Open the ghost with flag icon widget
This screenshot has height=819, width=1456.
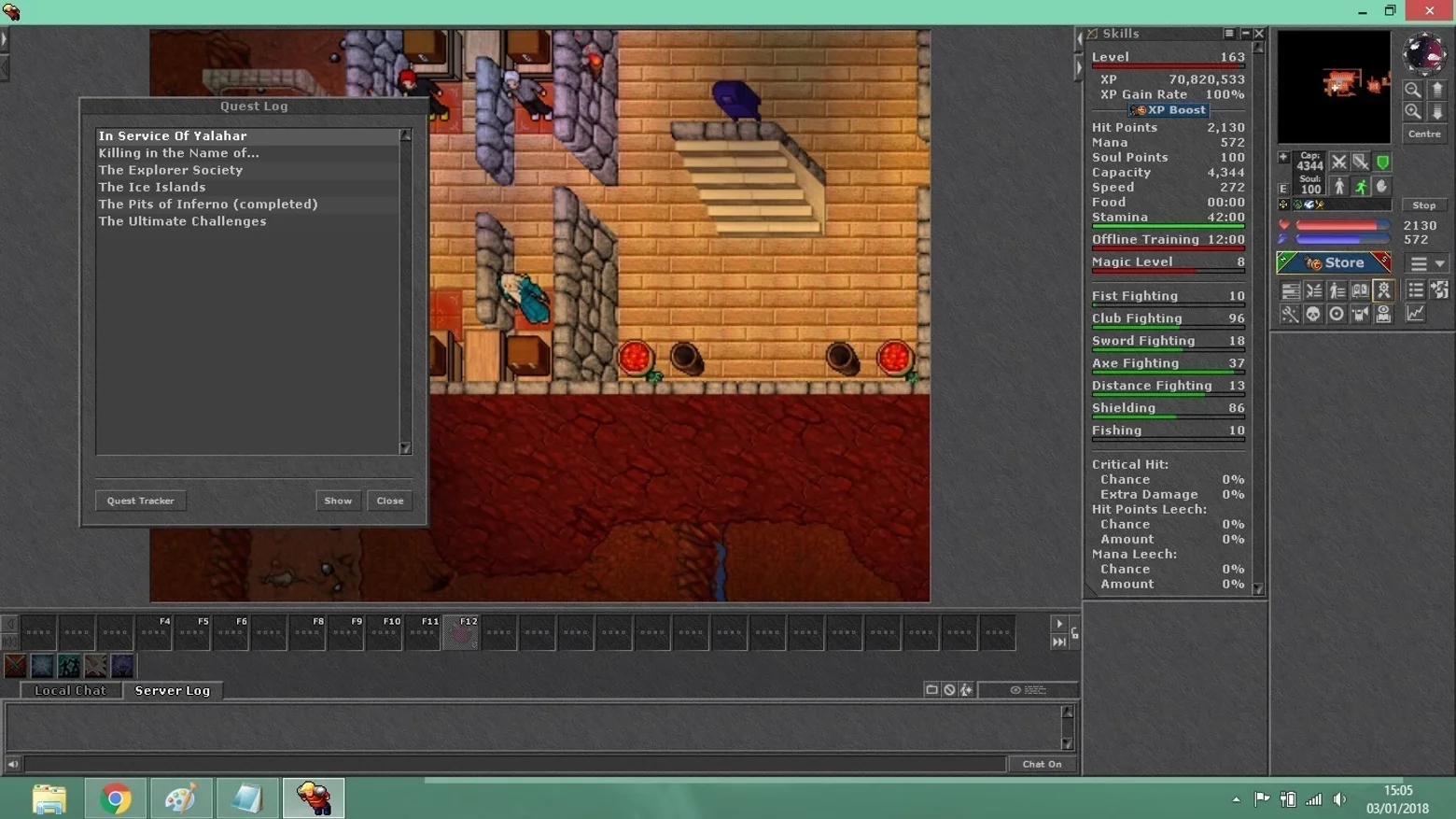pos(1360,314)
